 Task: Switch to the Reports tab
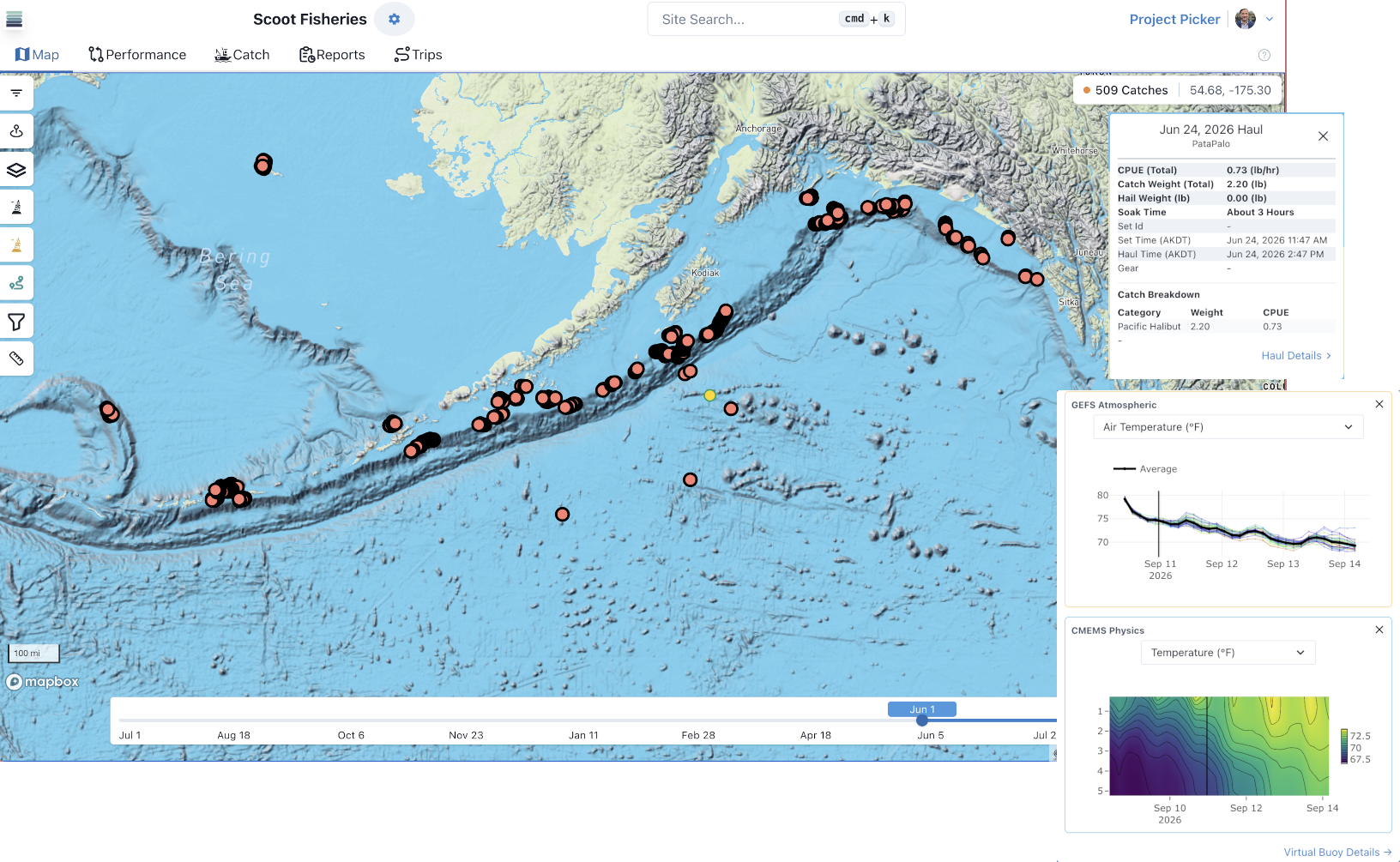click(332, 55)
